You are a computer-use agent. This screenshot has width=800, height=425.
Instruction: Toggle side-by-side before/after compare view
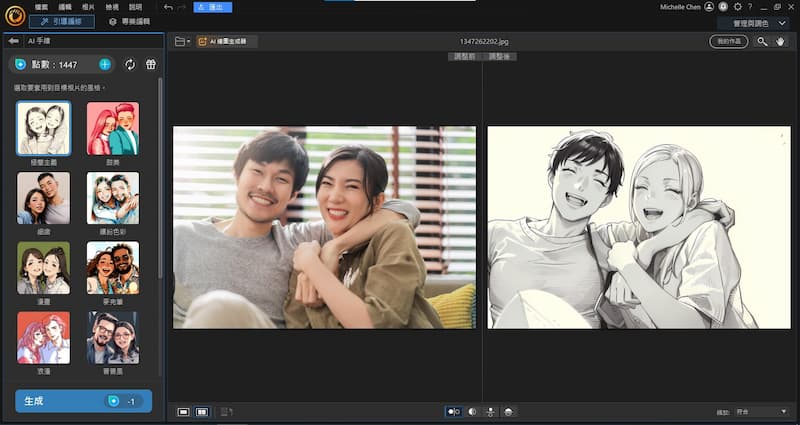[454, 411]
